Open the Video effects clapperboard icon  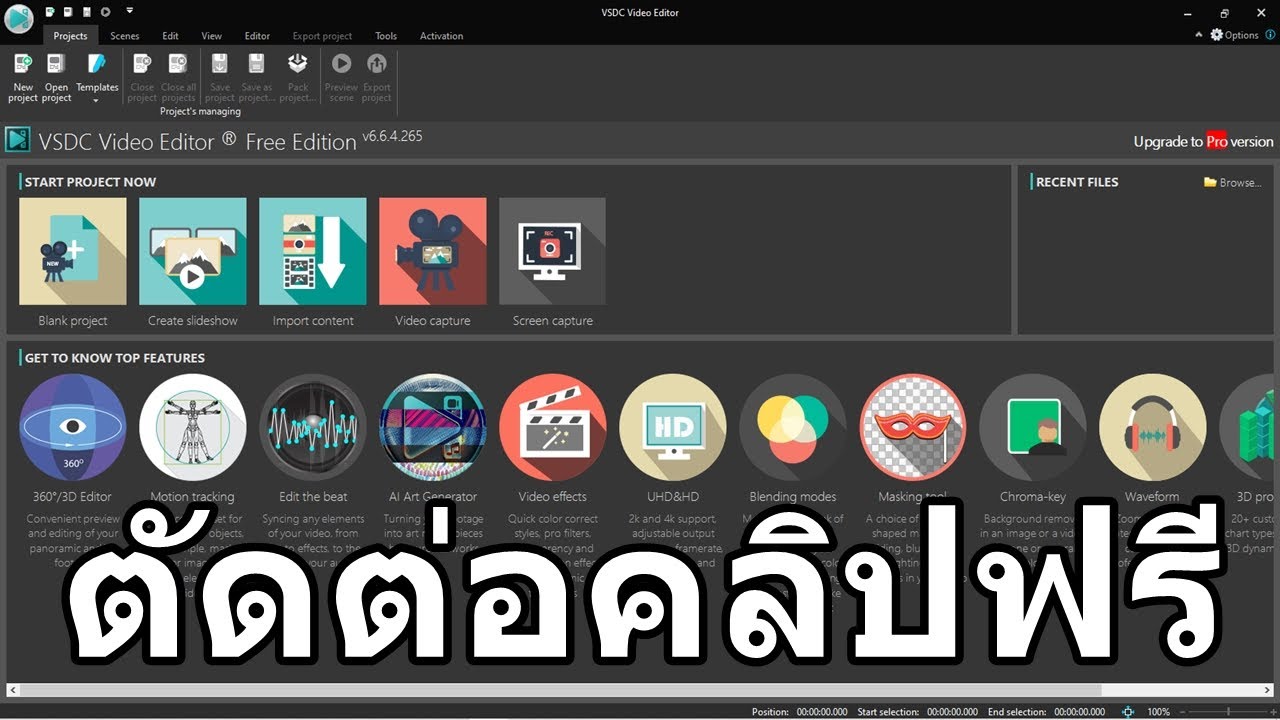pos(553,427)
